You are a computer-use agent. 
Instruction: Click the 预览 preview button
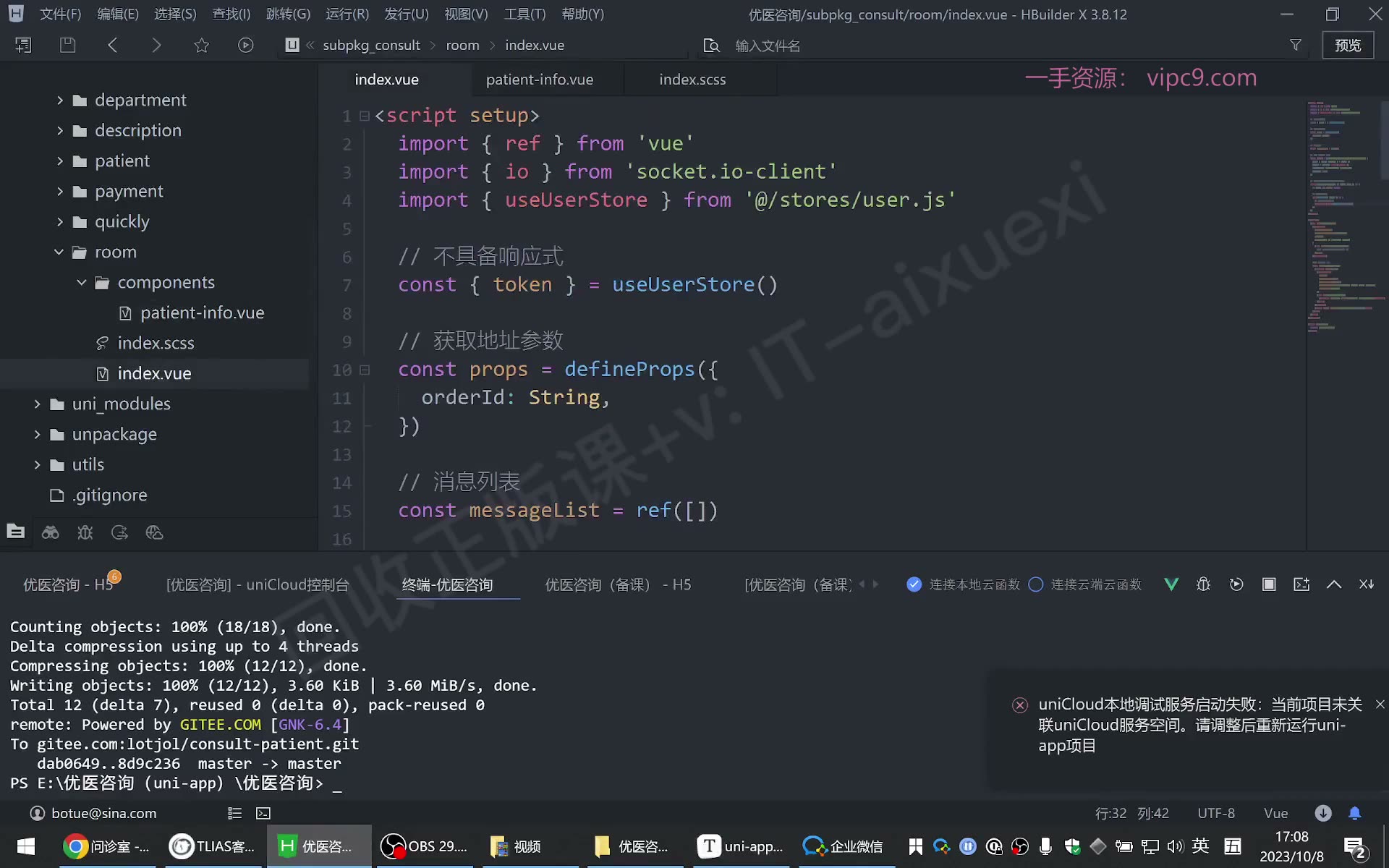1348,45
